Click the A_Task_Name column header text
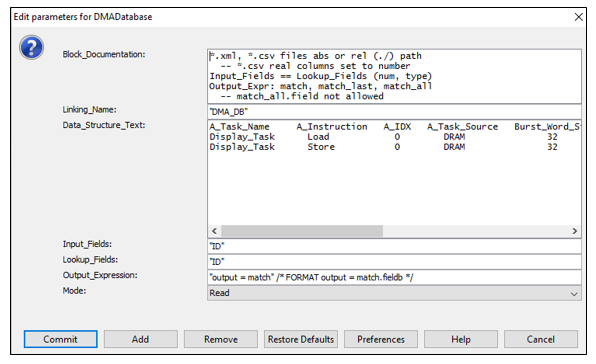The height and width of the screenshot is (364, 596). tap(239, 127)
